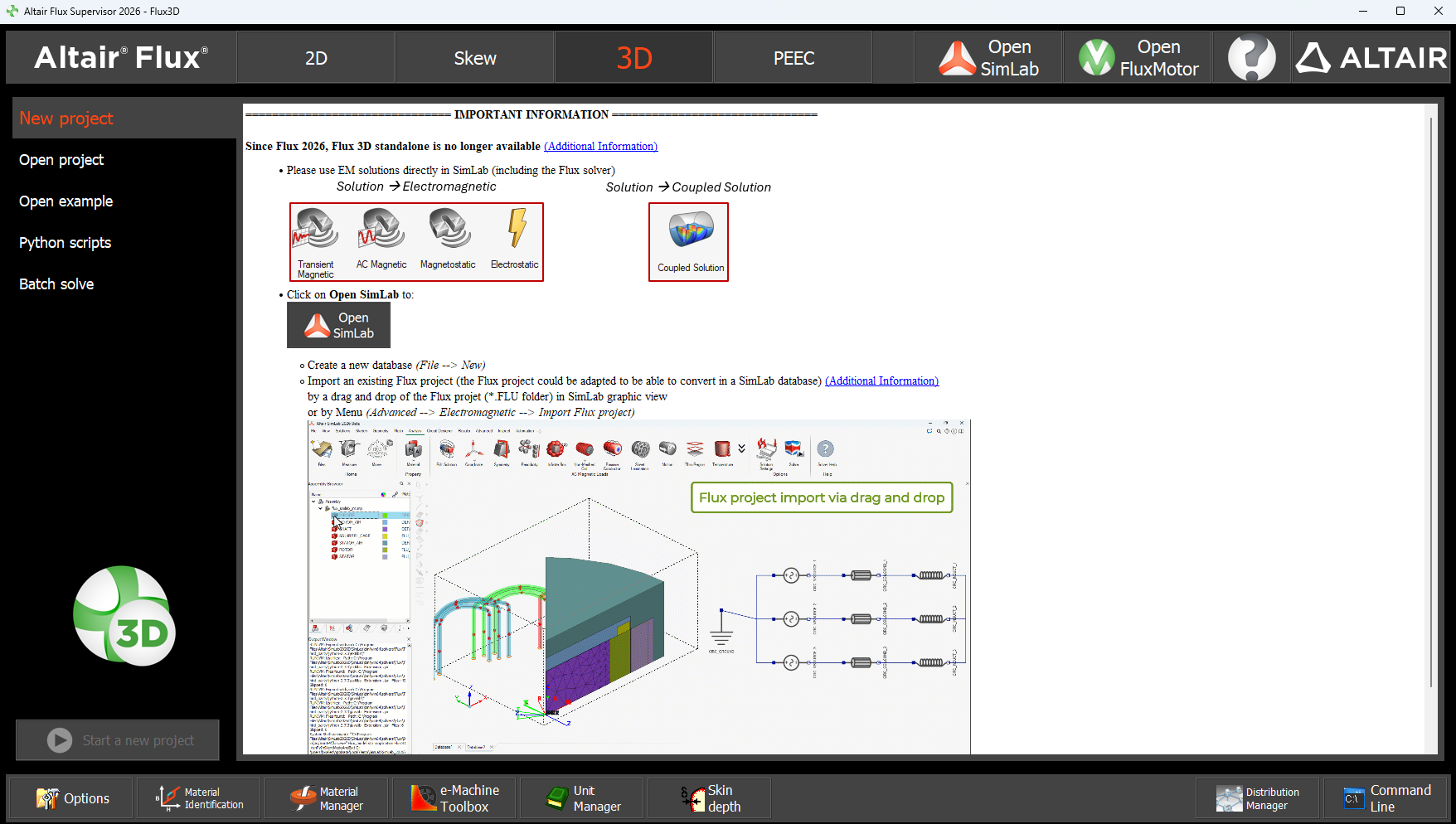Click the Flux 3D sphere logo
This screenshot has width=1456, height=824.
(x=124, y=616)
